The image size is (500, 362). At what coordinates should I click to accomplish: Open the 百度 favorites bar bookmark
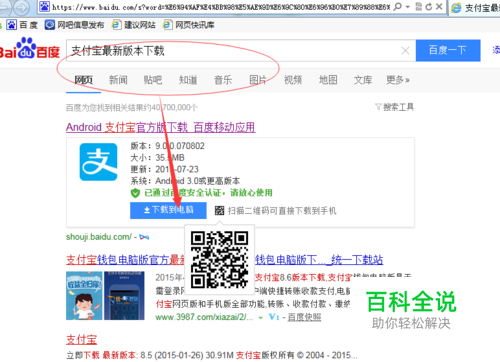(x=22, y=25)
